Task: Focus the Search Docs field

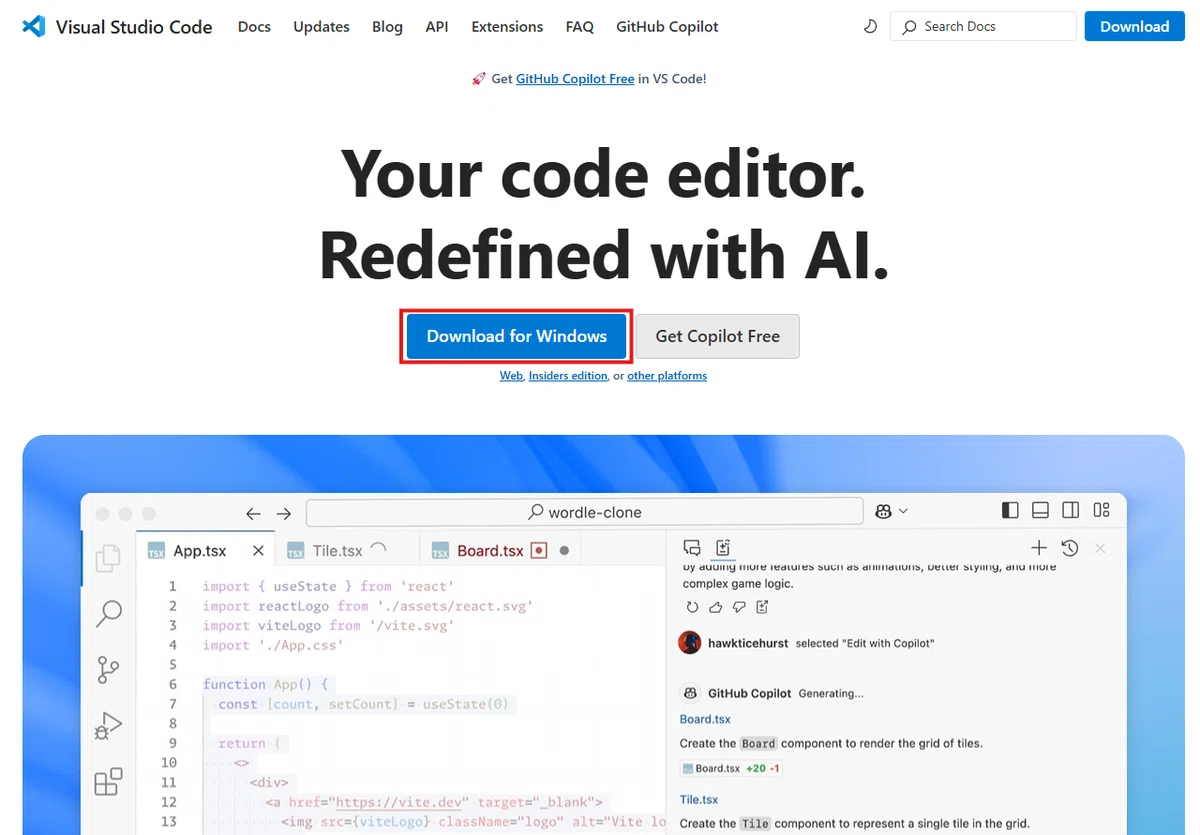Action: (983, 27)
